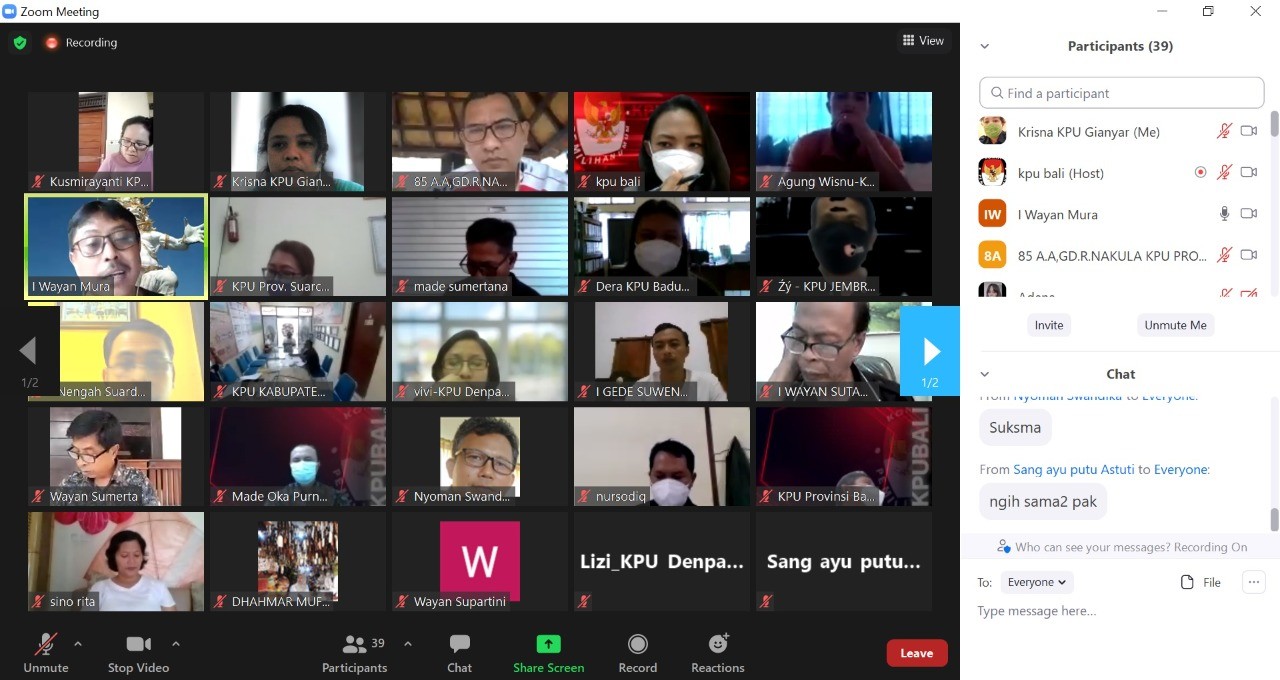Viewport: 1280px width, 680px height.
Task: Click the green Share Screen icon
Action: 548,645
